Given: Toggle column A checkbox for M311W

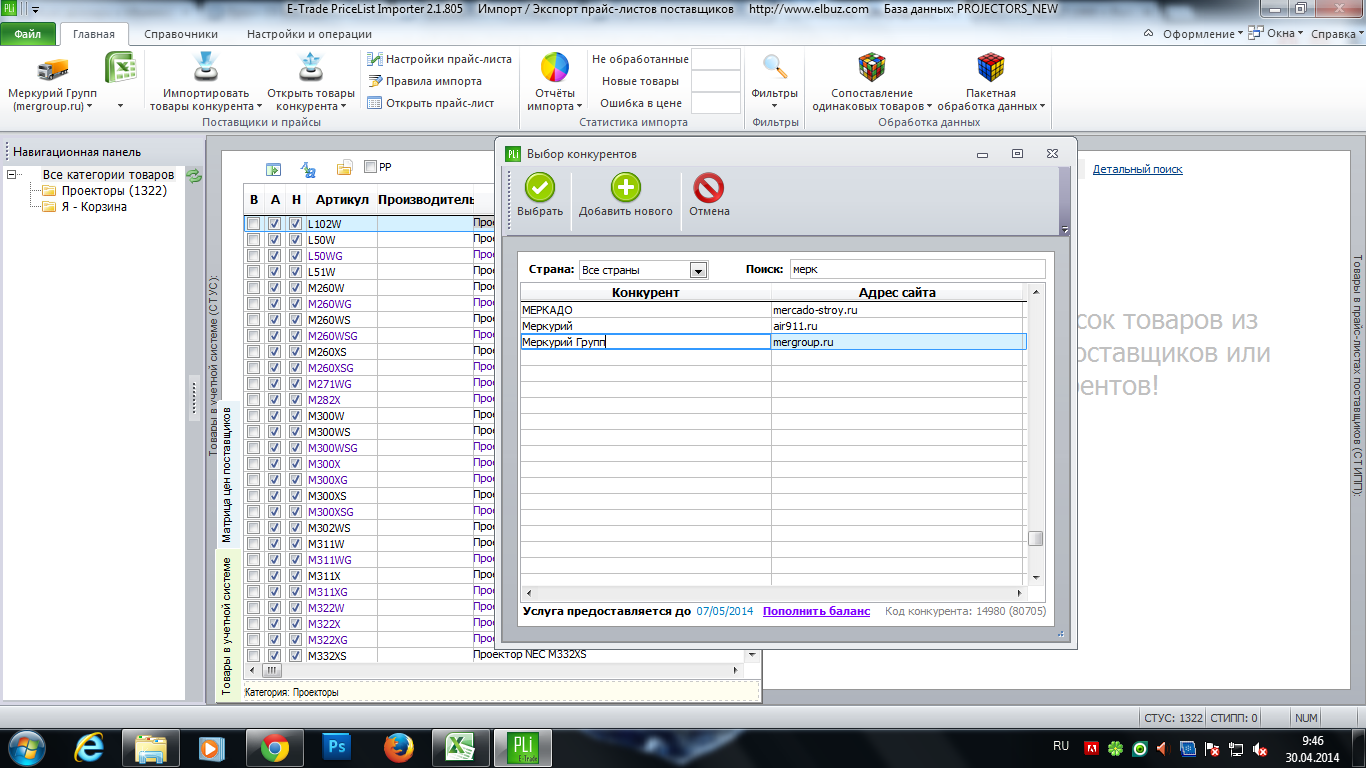Looking at the screenshot, I should pyautogui.click(x=274, y=544).
